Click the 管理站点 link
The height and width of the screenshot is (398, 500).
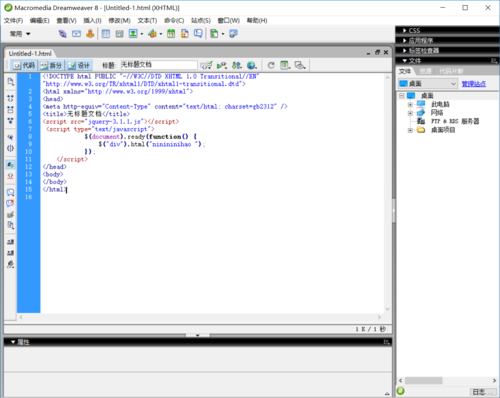[473, 84]
